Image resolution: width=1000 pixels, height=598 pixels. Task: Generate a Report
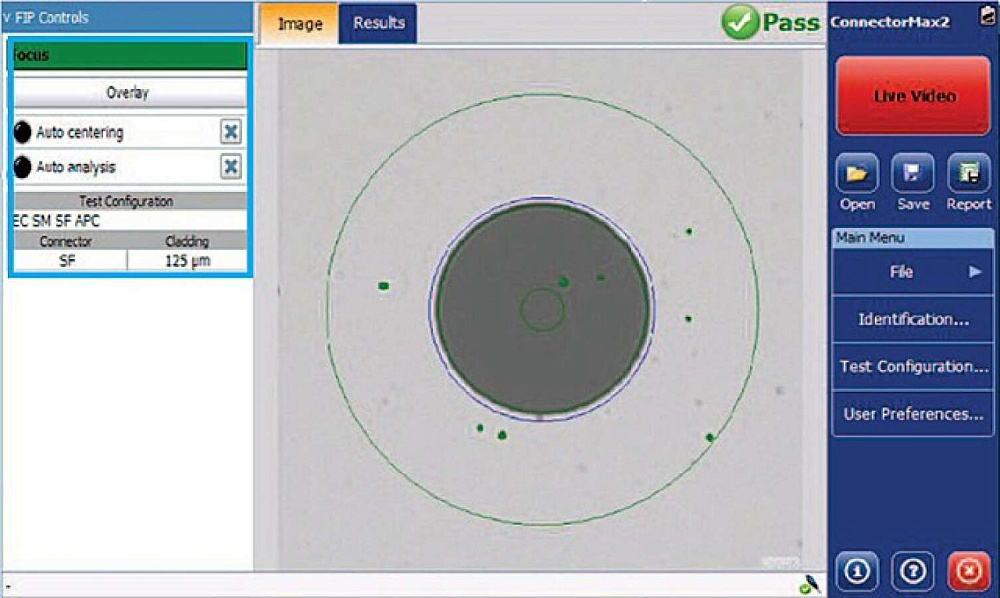968,174
